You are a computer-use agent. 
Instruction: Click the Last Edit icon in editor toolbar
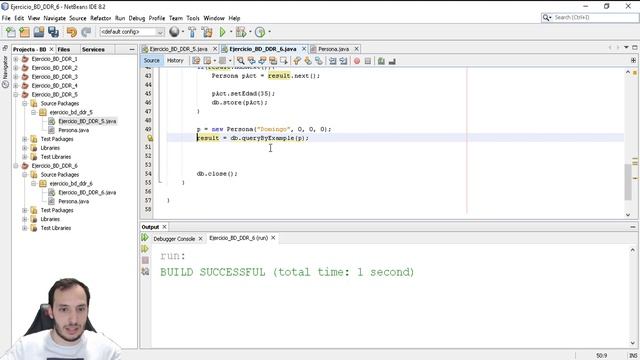[x=196, y=61]
